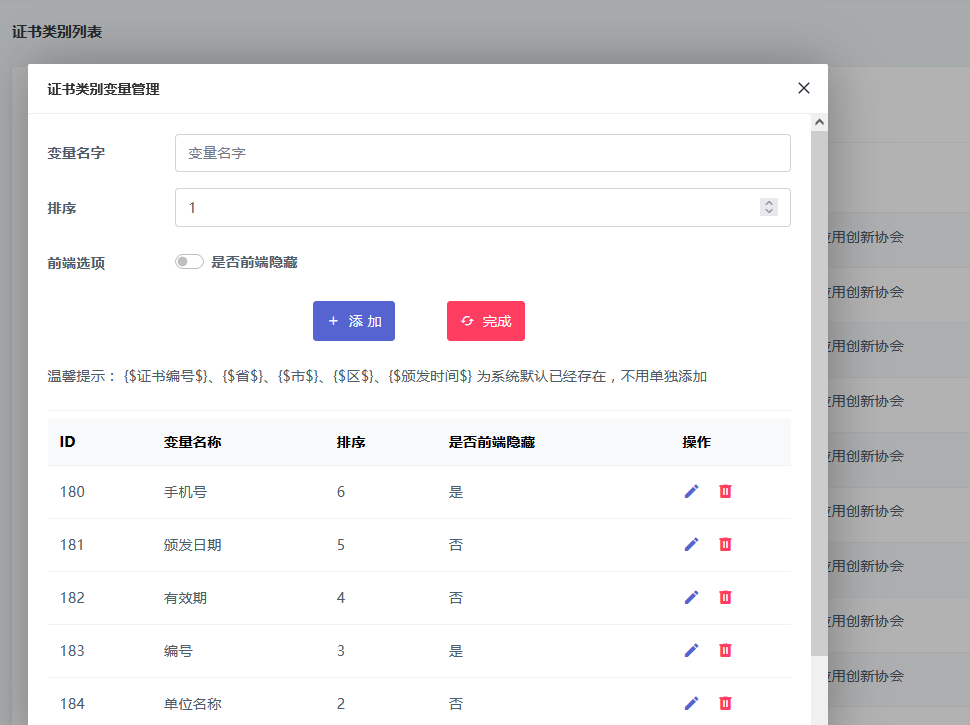Click the 是否前端隐藏 column header
The image size is (970, 725).
[x=492, y=442]
